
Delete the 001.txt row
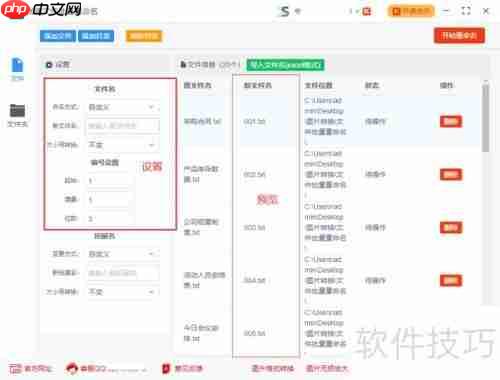[x=451, y=121]
